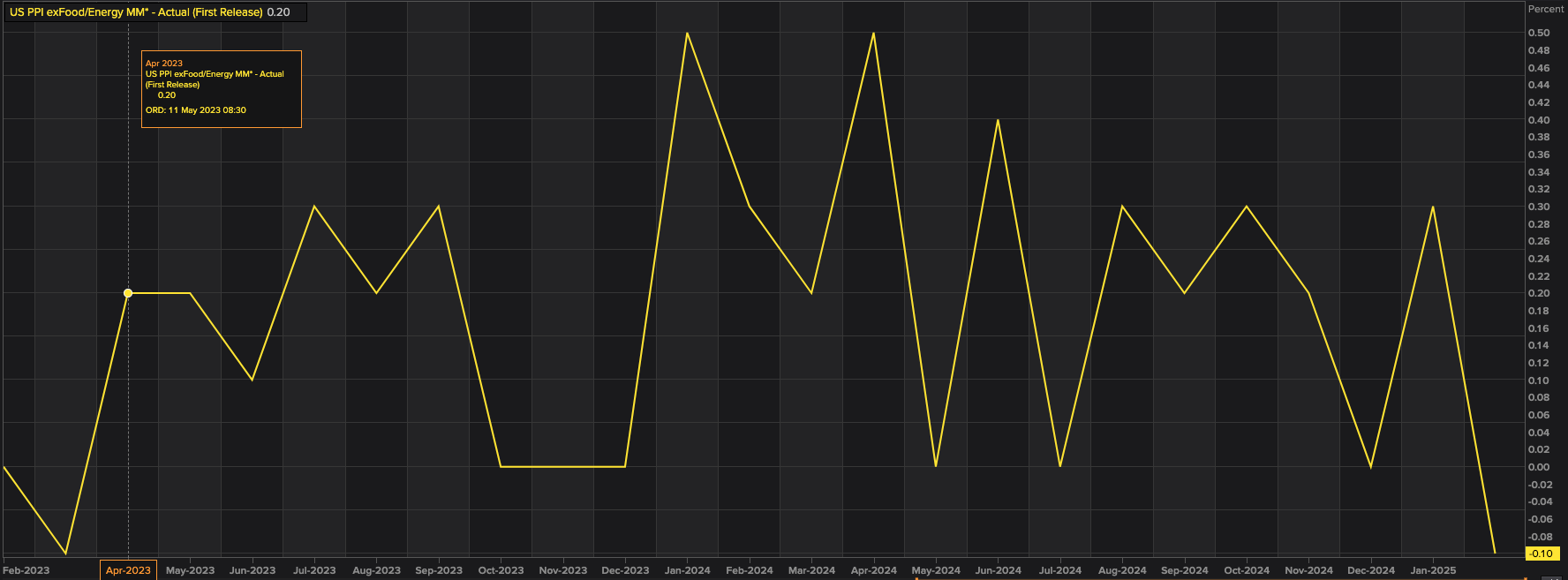Click the Jan-2024 date axis label
This screenshot has height=580, width=1568.
687,570
